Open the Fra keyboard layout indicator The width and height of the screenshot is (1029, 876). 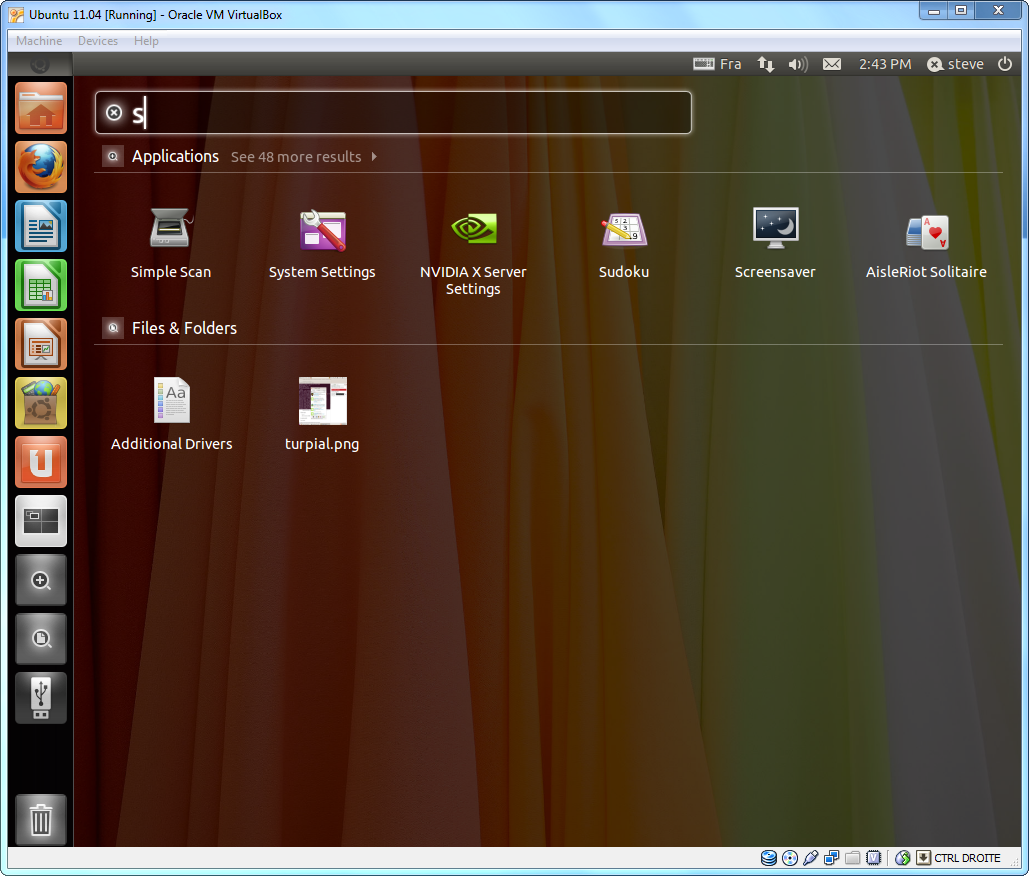[x=717, y=64]
